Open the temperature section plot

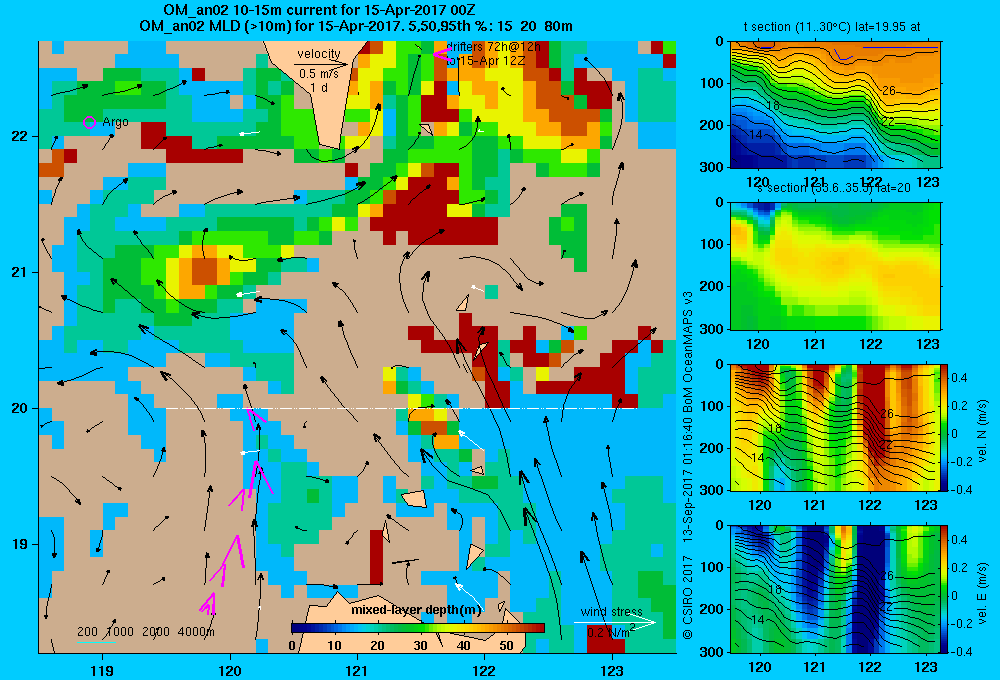click(x=835, y=105)
